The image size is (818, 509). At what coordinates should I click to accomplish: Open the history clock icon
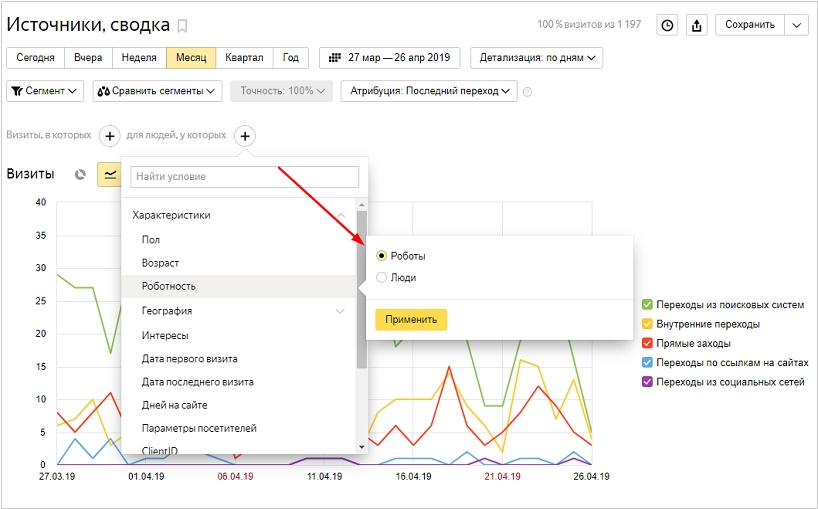pos(667,25)
